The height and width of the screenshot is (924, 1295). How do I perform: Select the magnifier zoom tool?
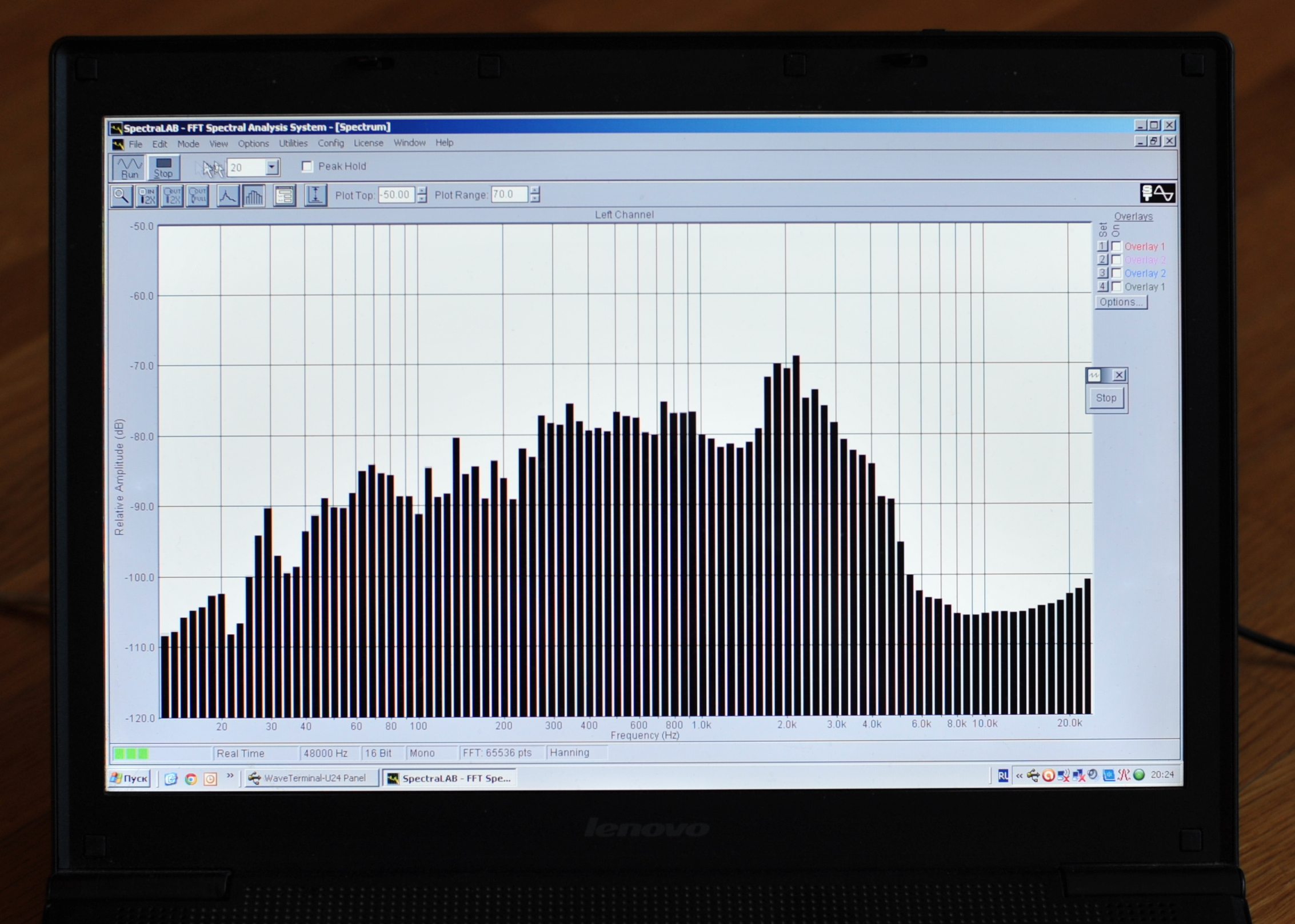[x=121, y=196]
